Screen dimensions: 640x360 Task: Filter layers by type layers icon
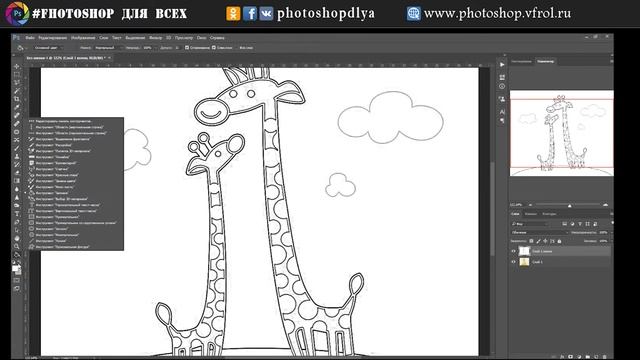click(x=580, y=224)
